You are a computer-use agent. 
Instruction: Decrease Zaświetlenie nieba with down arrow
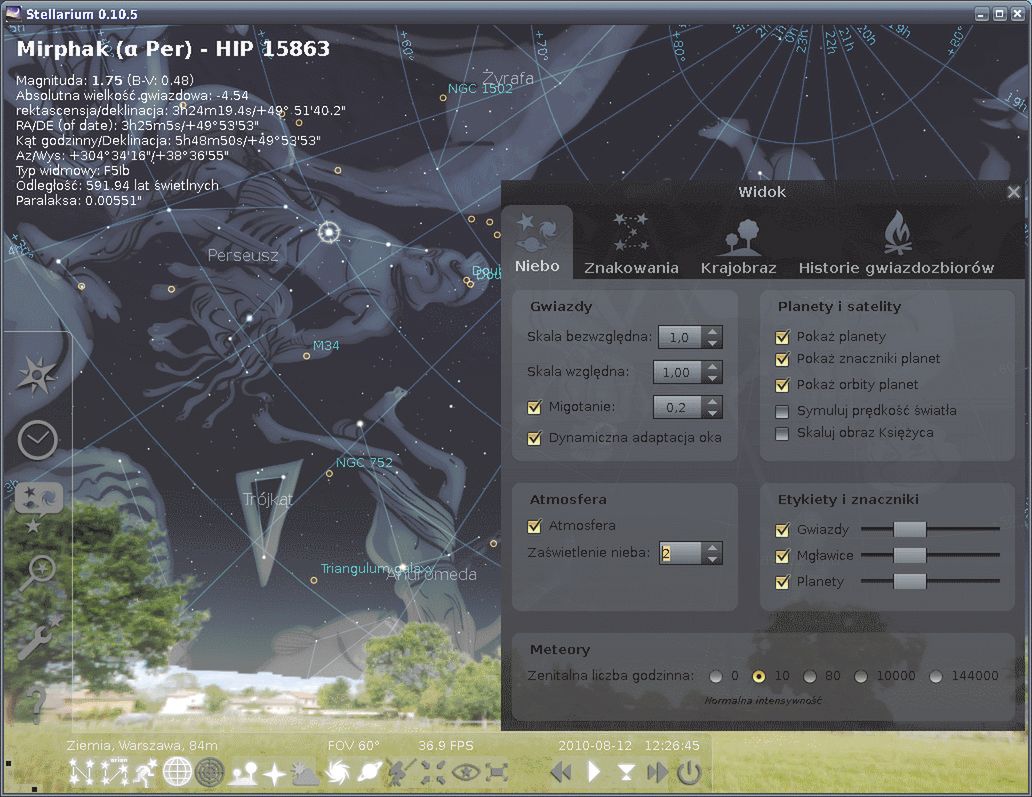point(712,559)
